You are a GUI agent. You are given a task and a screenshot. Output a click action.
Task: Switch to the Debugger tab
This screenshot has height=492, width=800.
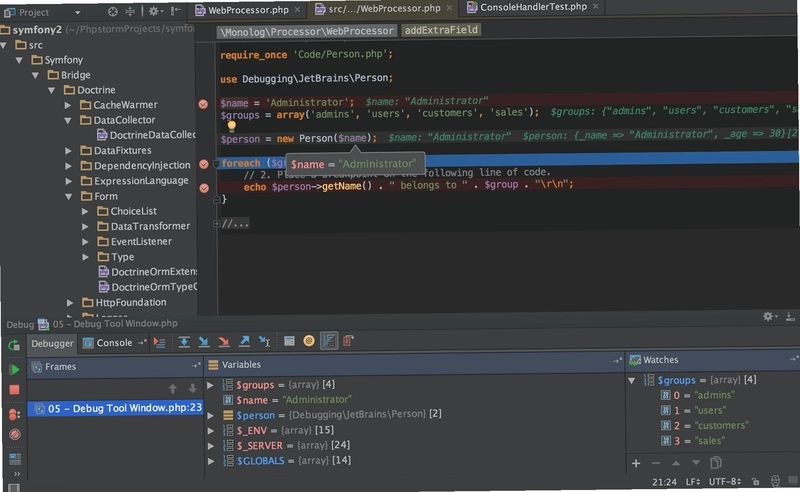(52, 343)
